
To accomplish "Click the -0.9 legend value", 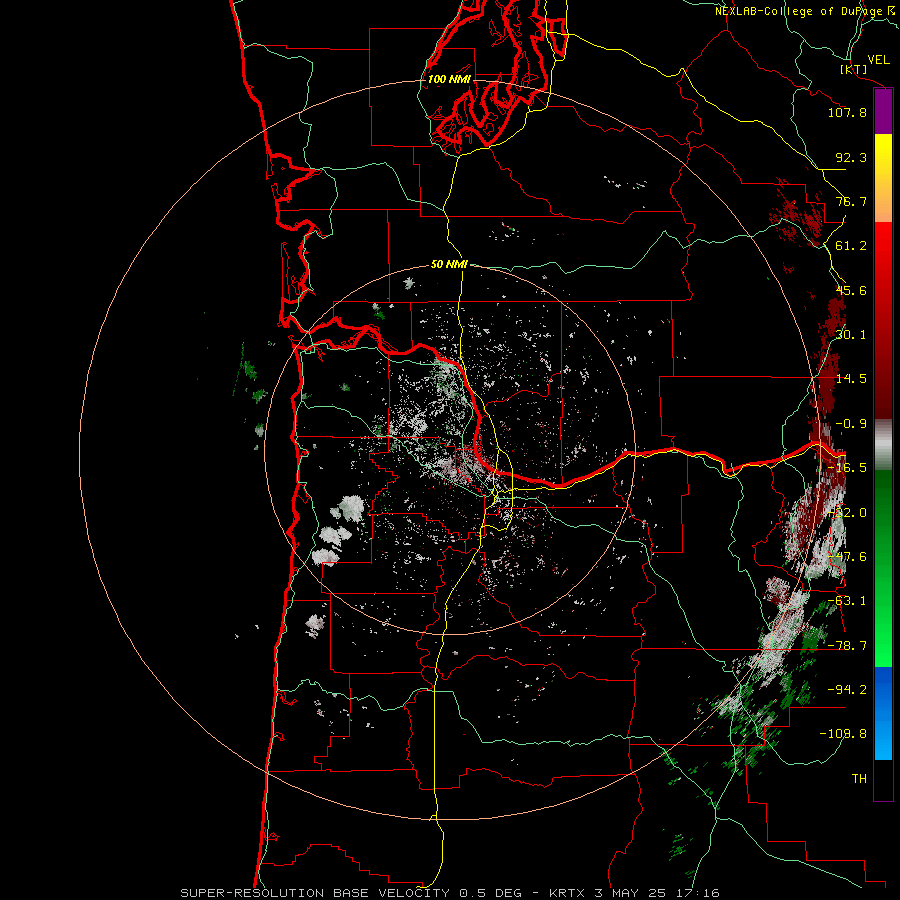I will pos(851,424).
